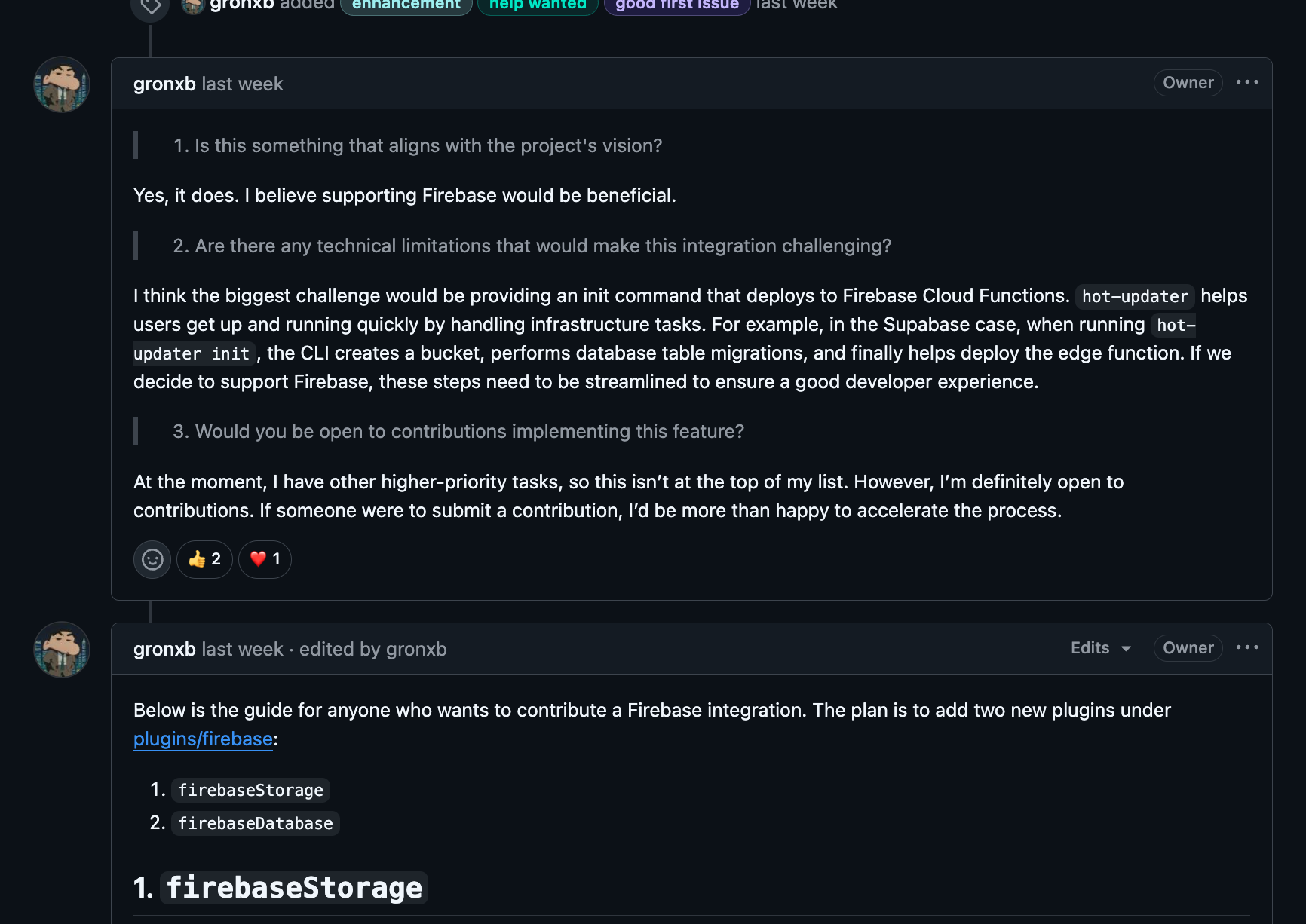Image resolution: width=1306 pixels, height=924 pixels.
Task: Open the plugins/firebase link
Action: (x=203, y=739)
